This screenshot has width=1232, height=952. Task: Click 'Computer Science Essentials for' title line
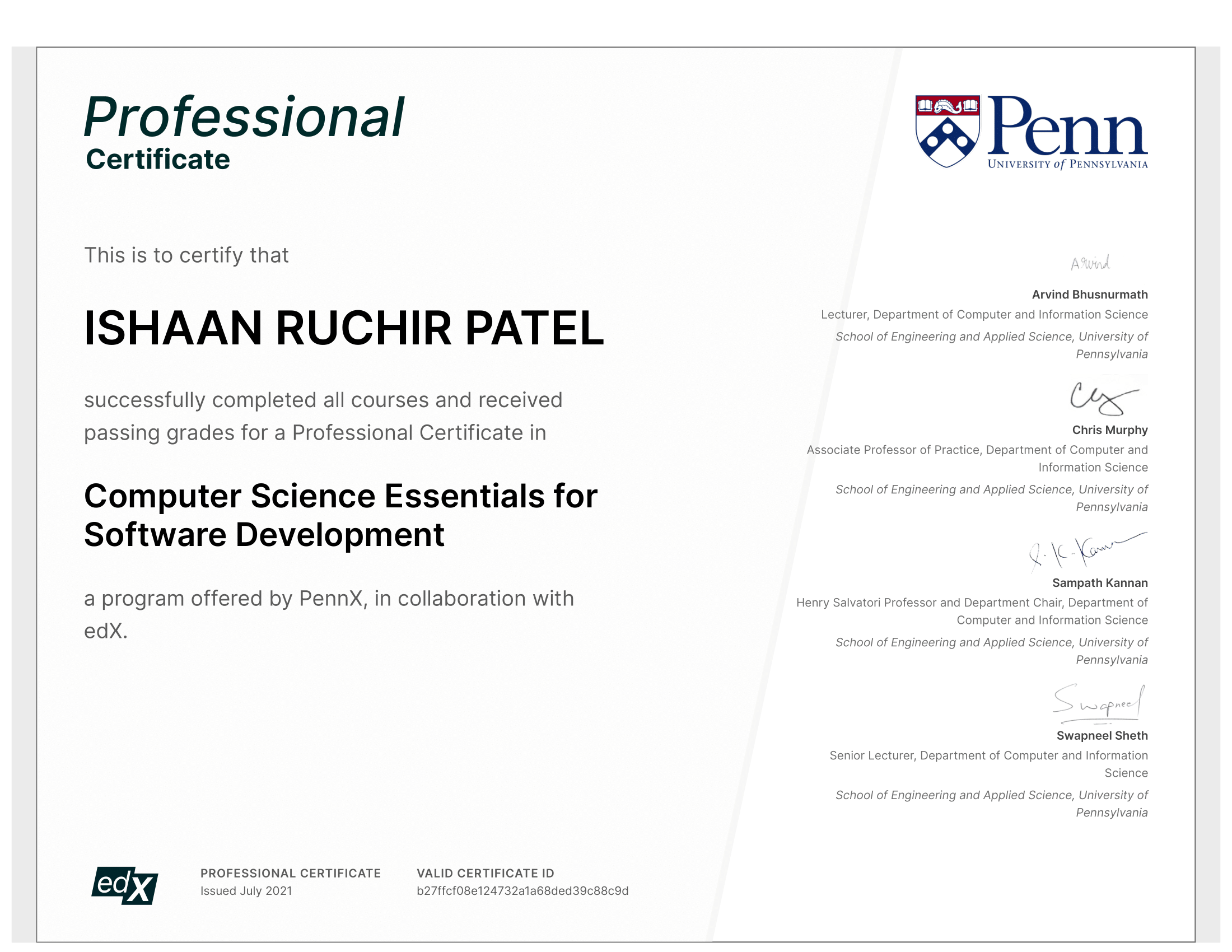(340, 496)
